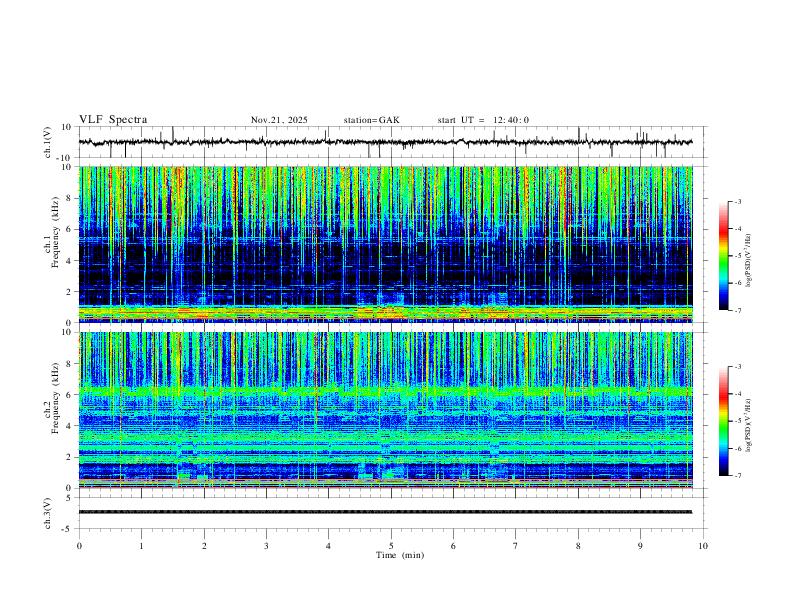Click the ch.1 colorbar "log(PSD)" label

pyautogui.click(x=748, y=261)
